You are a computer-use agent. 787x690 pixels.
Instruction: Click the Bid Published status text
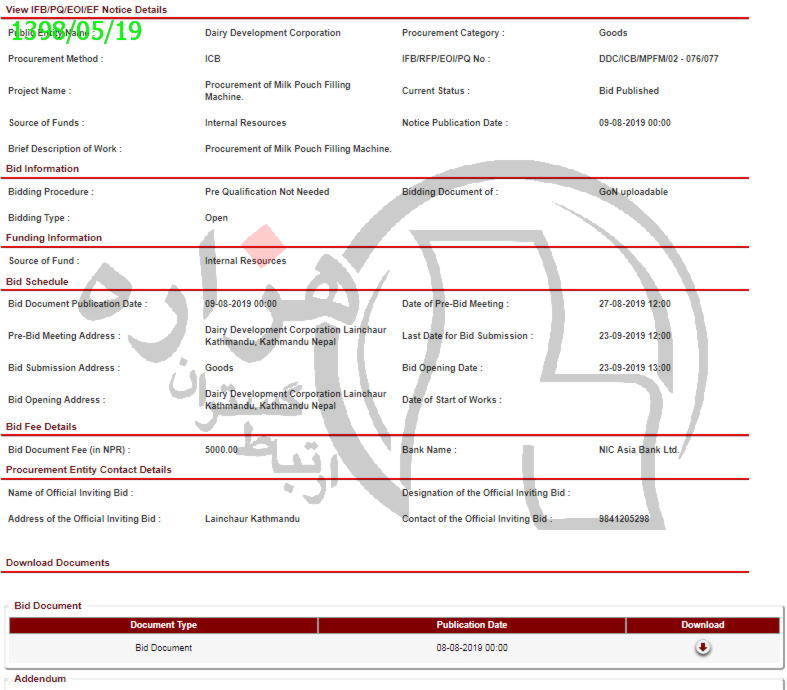tap(628, 91)
